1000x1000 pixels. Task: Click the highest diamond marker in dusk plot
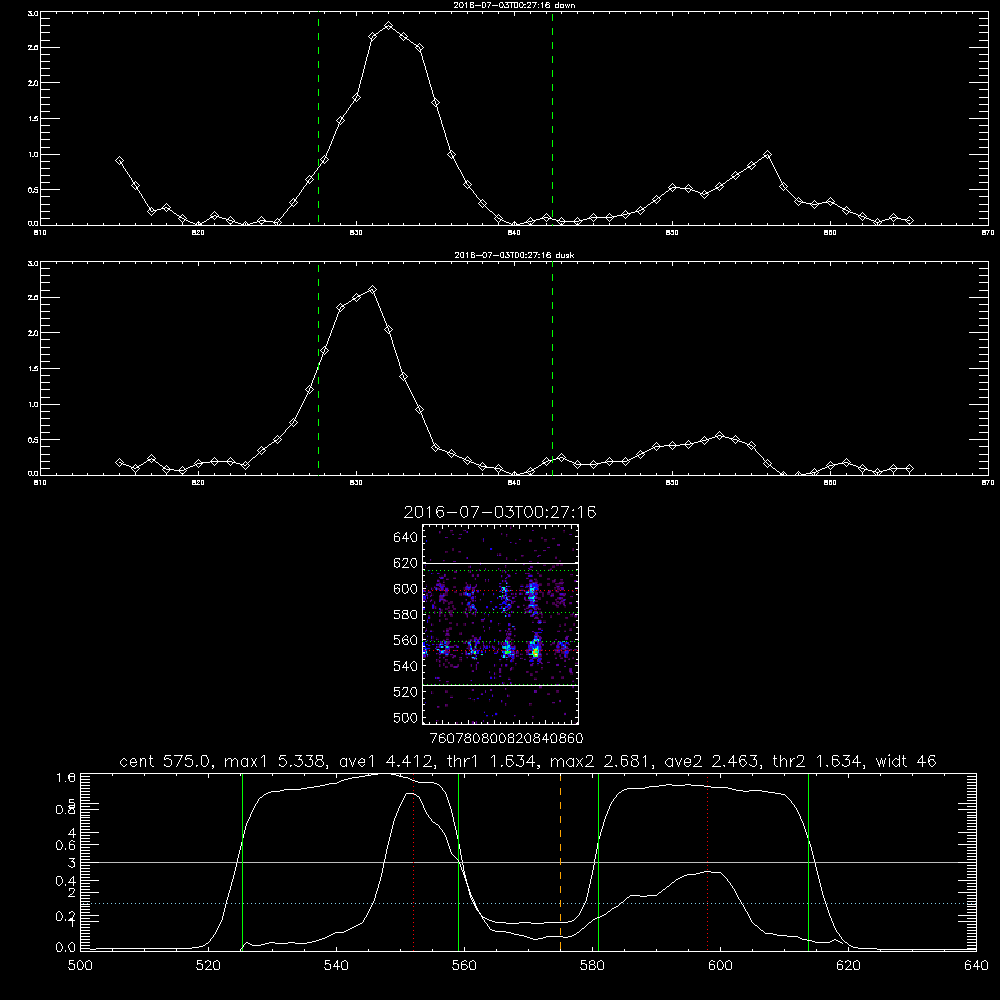click(x=372, y=290)
